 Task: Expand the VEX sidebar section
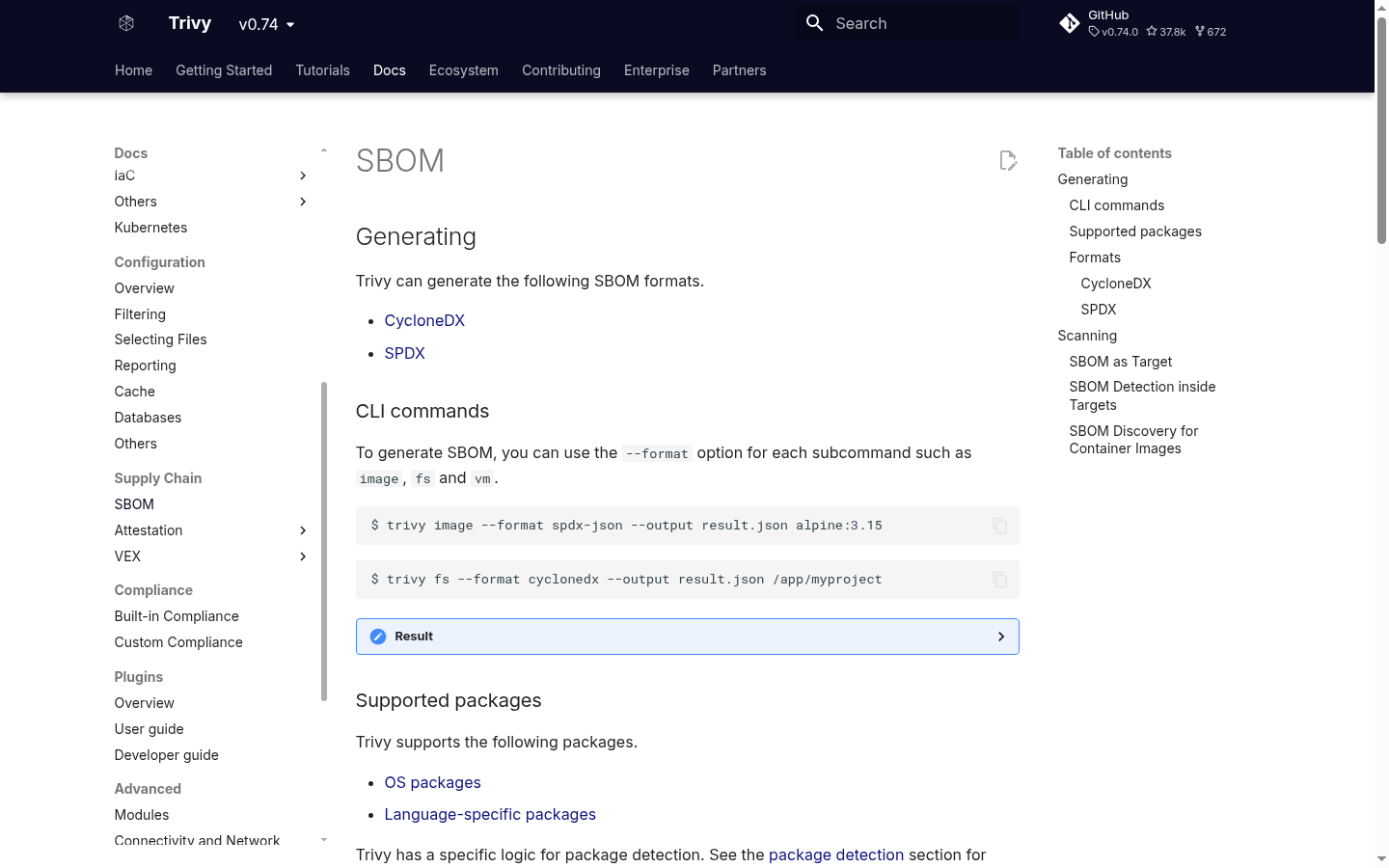click(303, 556)
